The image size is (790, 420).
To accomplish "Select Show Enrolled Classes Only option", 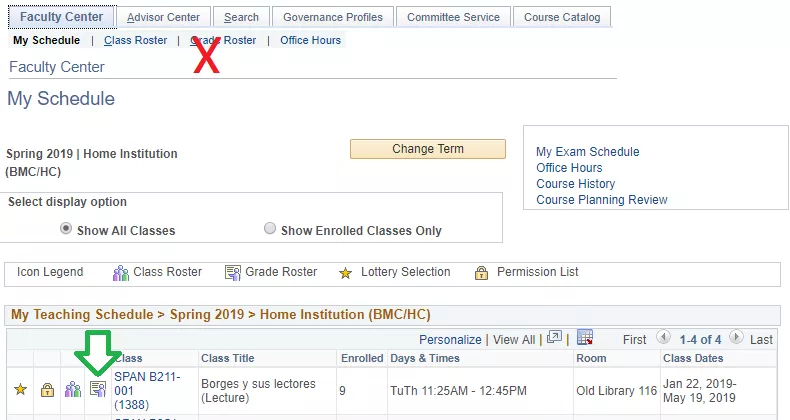I will pyautogui.click(x=270, y=229).
